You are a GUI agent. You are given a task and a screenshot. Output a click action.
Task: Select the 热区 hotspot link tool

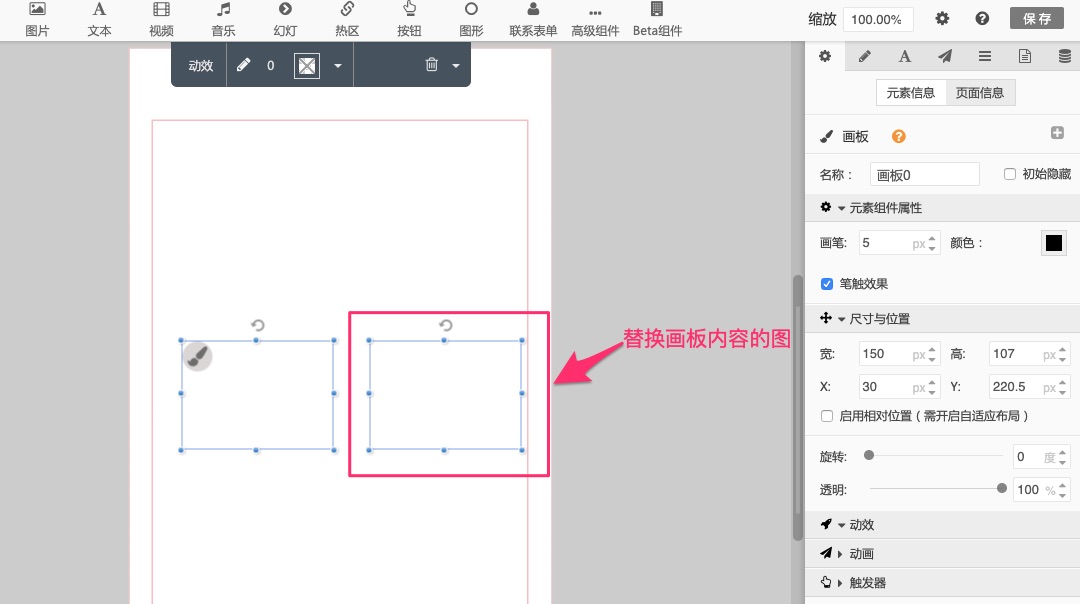tap(347, 19)
